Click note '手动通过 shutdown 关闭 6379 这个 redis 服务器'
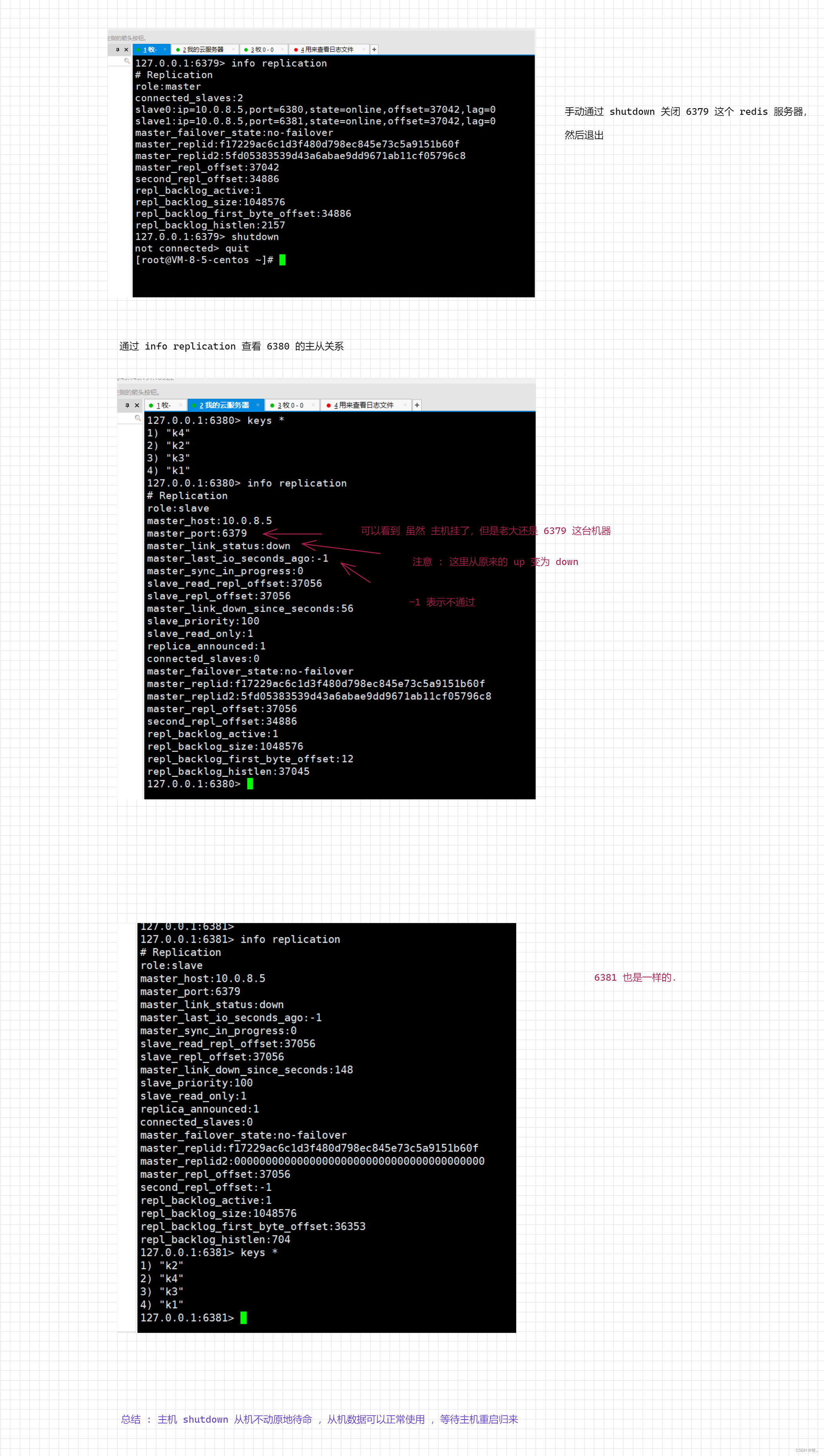This screenshot has height=1456, width=824. (685, 112)
